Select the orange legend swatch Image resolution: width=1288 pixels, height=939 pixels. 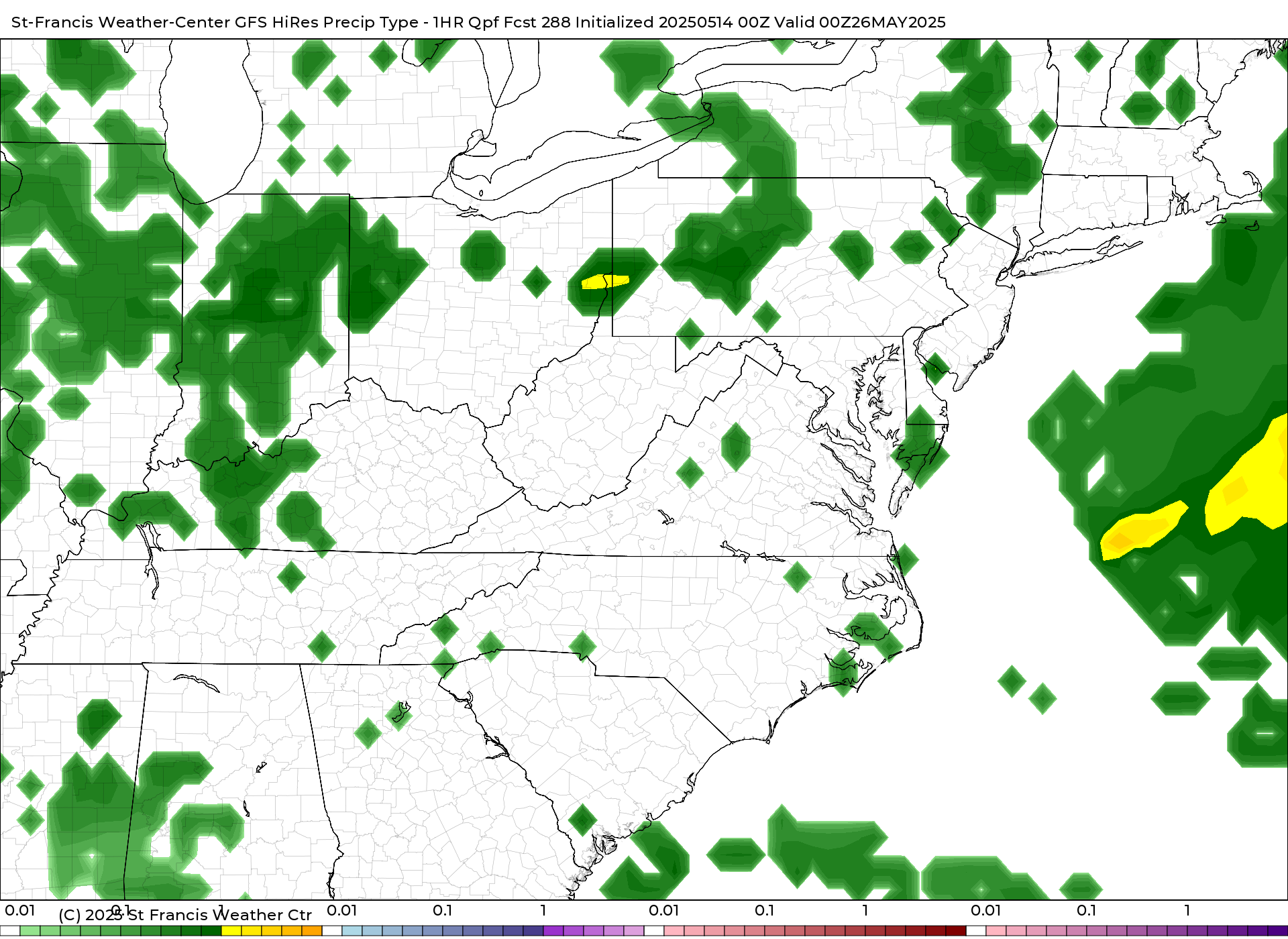coord(312,930)
